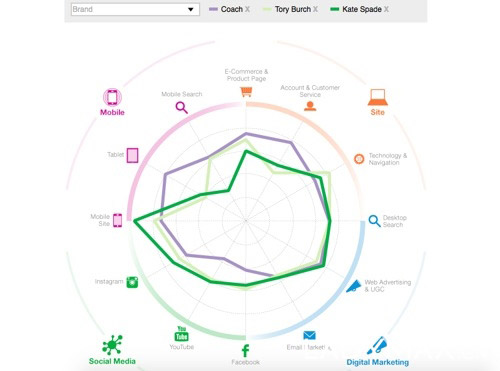500x371 pixels.
Task: Remove Tory Burch with its X
Action: pos(315,9)
